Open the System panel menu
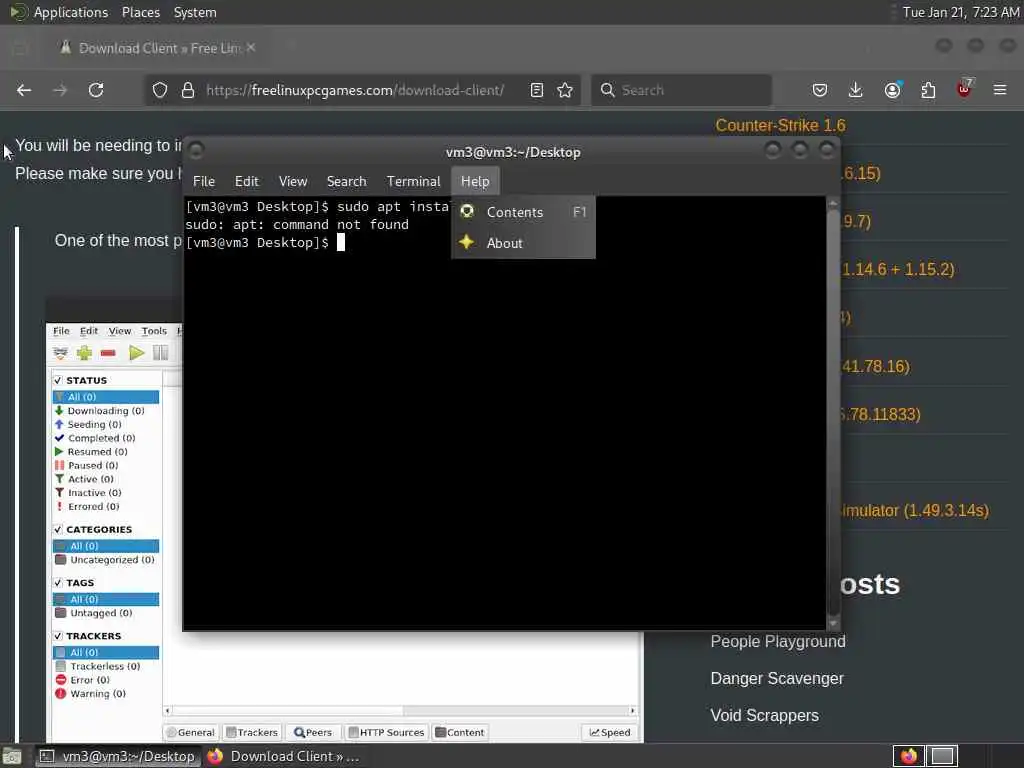Screen dimensions: 1024x768 click(195, 12)
